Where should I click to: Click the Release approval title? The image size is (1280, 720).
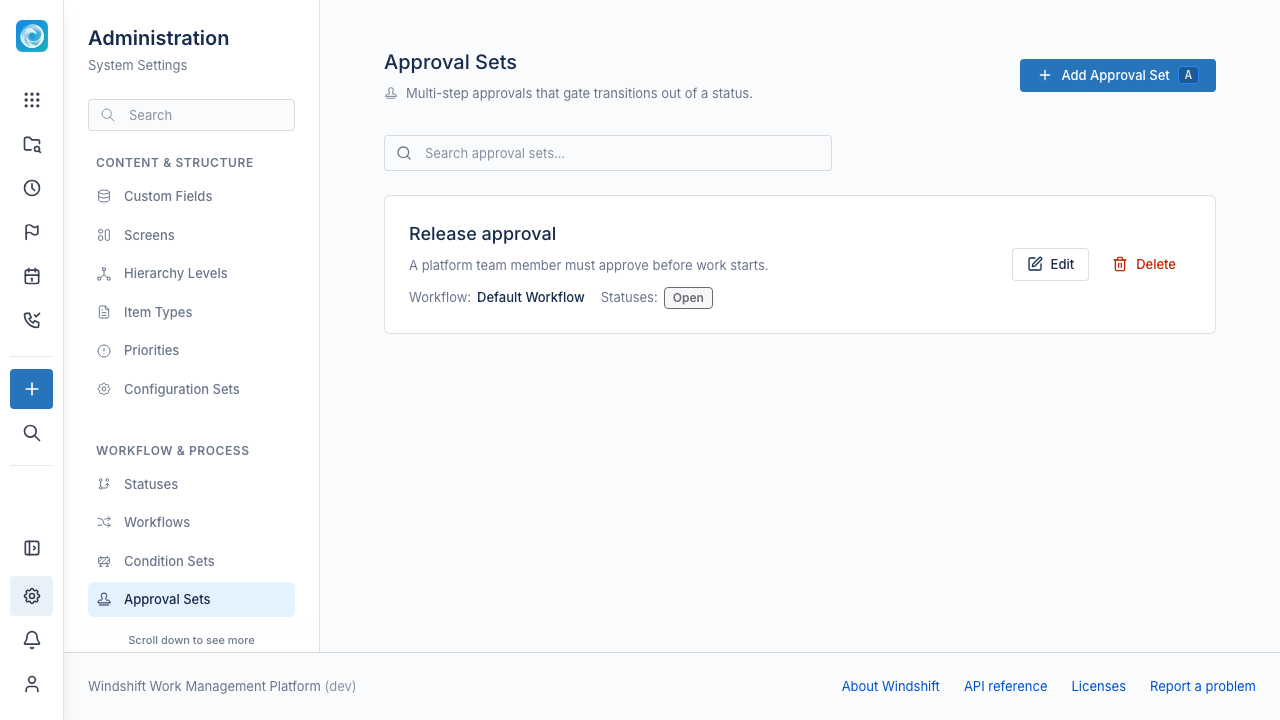point(482,234)
